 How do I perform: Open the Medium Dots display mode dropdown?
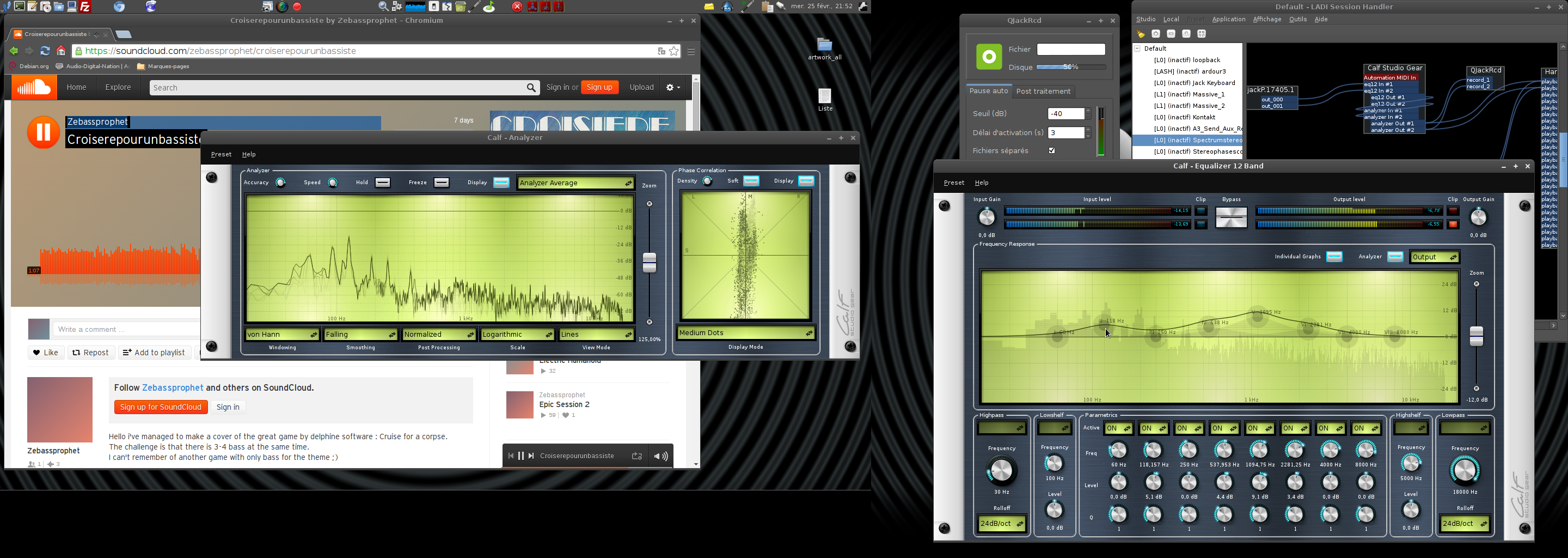(746, 333)
